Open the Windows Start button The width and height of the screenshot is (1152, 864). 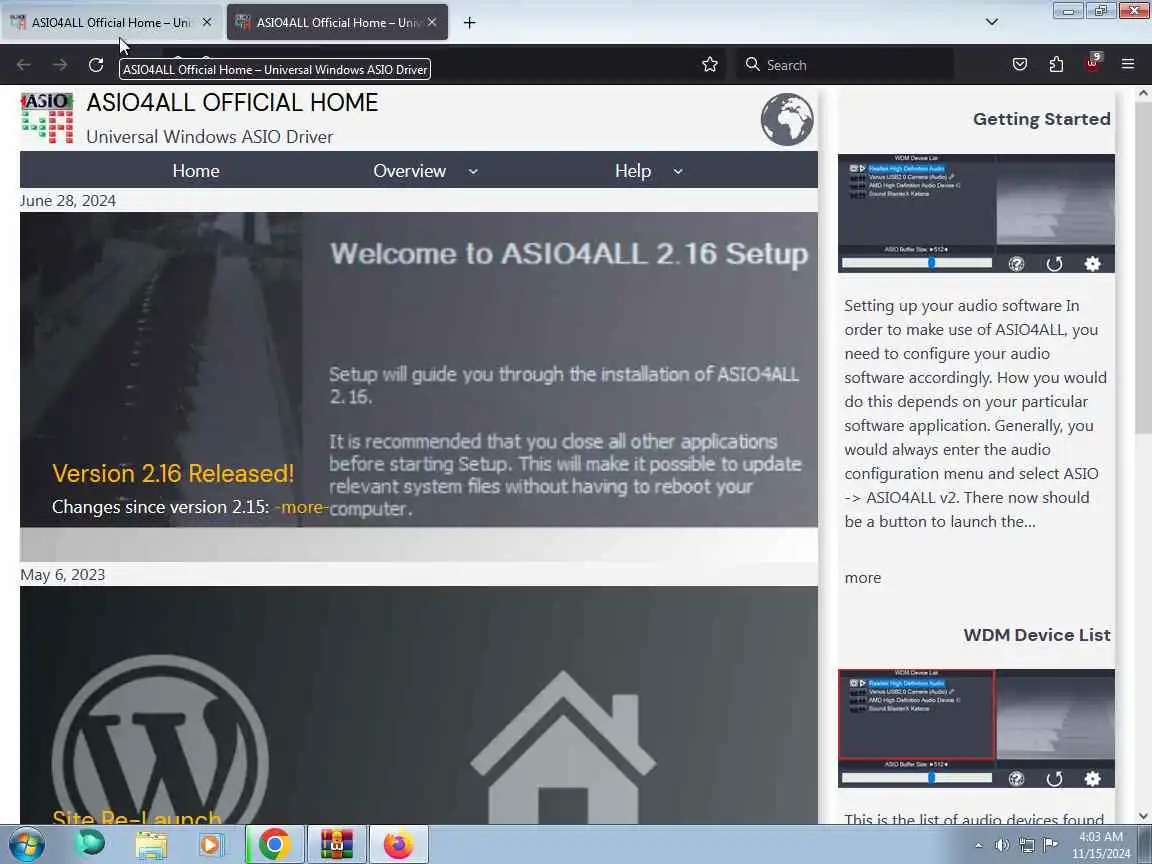pos(26,844)
